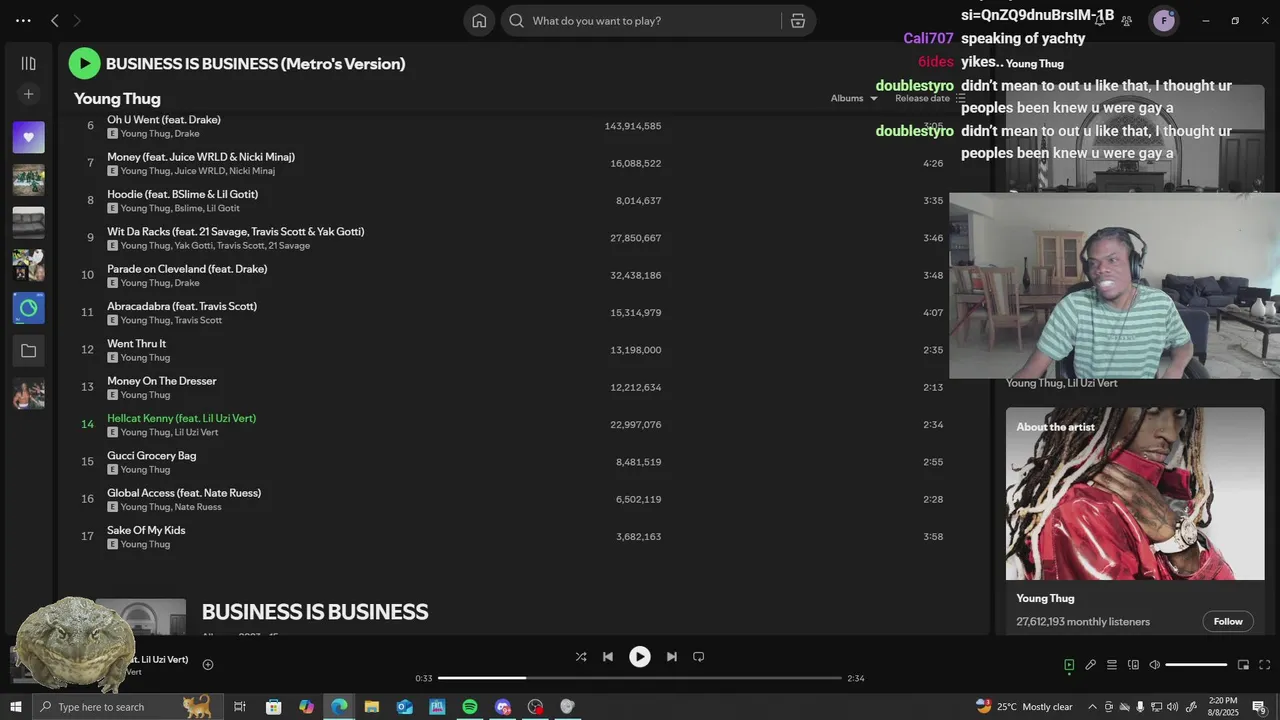The image size is (1280, 720).
Task: Enter full screen mode
Action: click(x=1264, y=665)
